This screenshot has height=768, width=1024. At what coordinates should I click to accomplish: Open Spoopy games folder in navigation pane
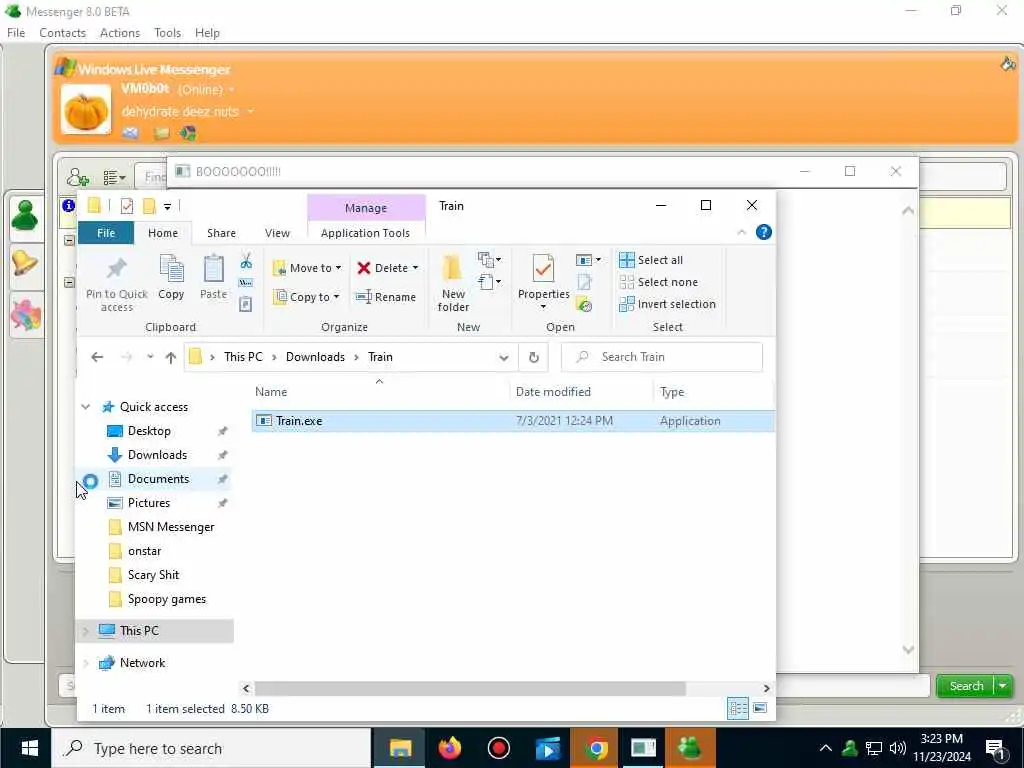tap(167, 600)
